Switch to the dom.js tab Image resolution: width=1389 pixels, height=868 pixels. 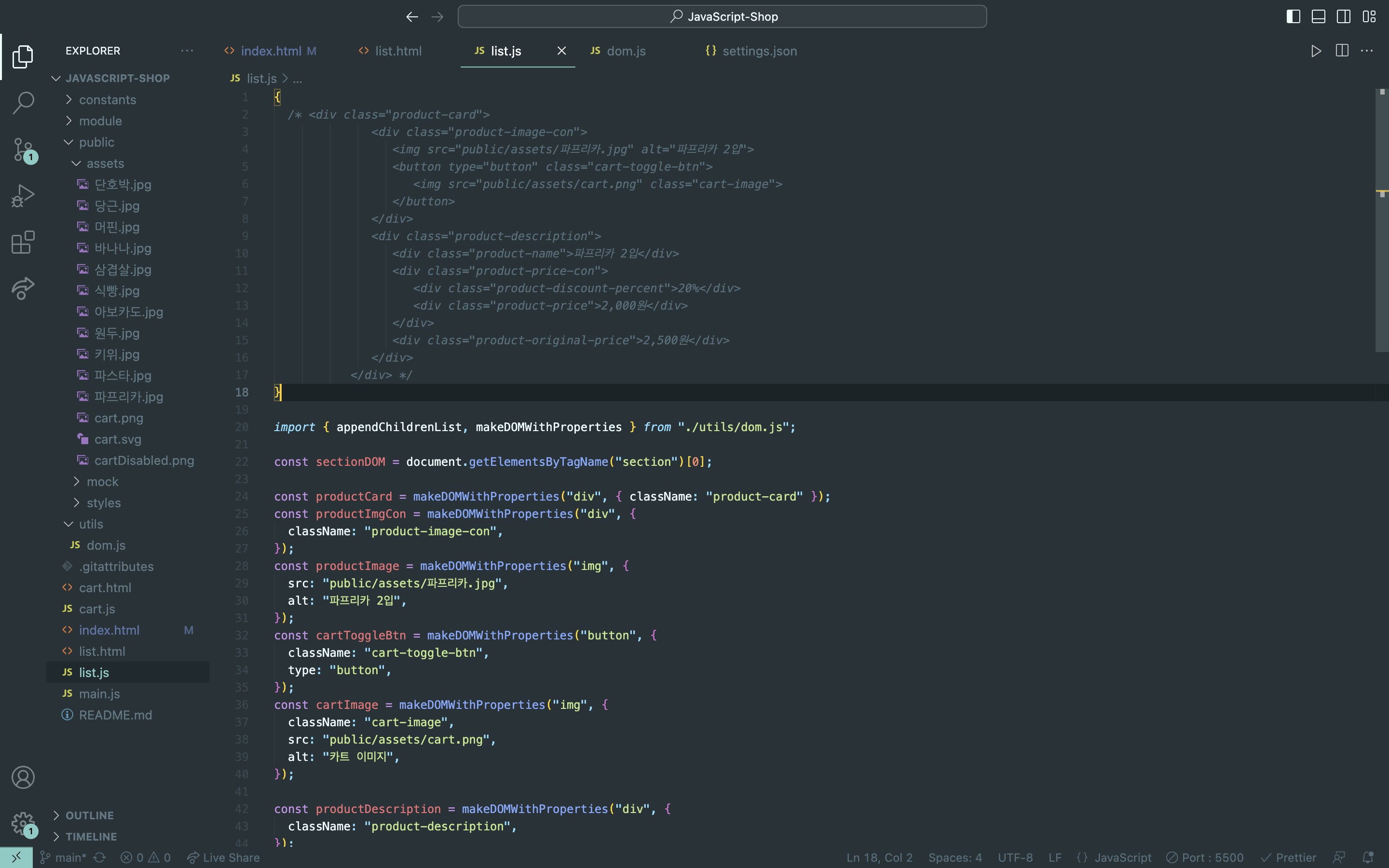tap(626, 51)
